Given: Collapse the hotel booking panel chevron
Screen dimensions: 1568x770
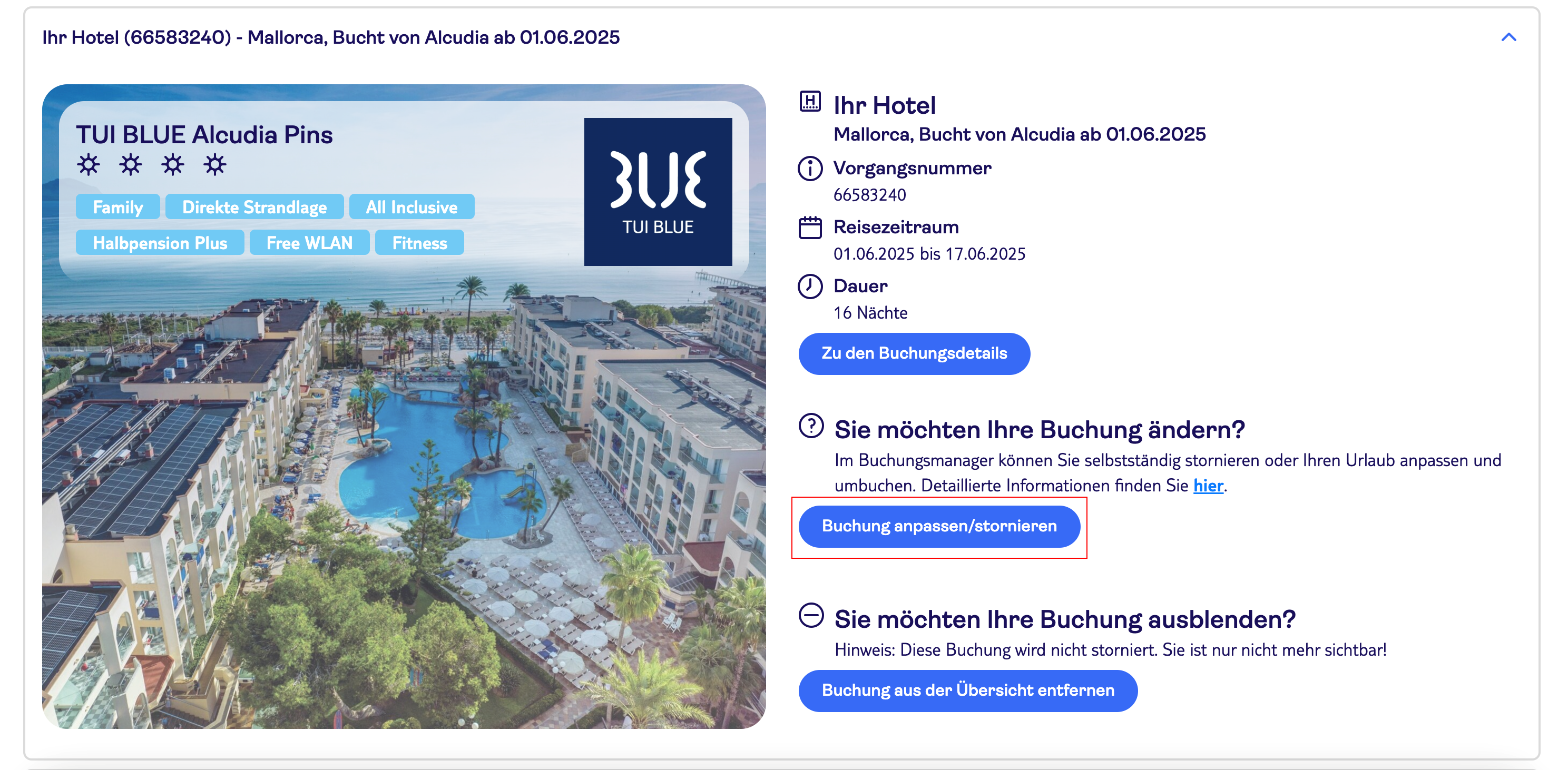Looking at the screenshot, I should coord(1508,37).
